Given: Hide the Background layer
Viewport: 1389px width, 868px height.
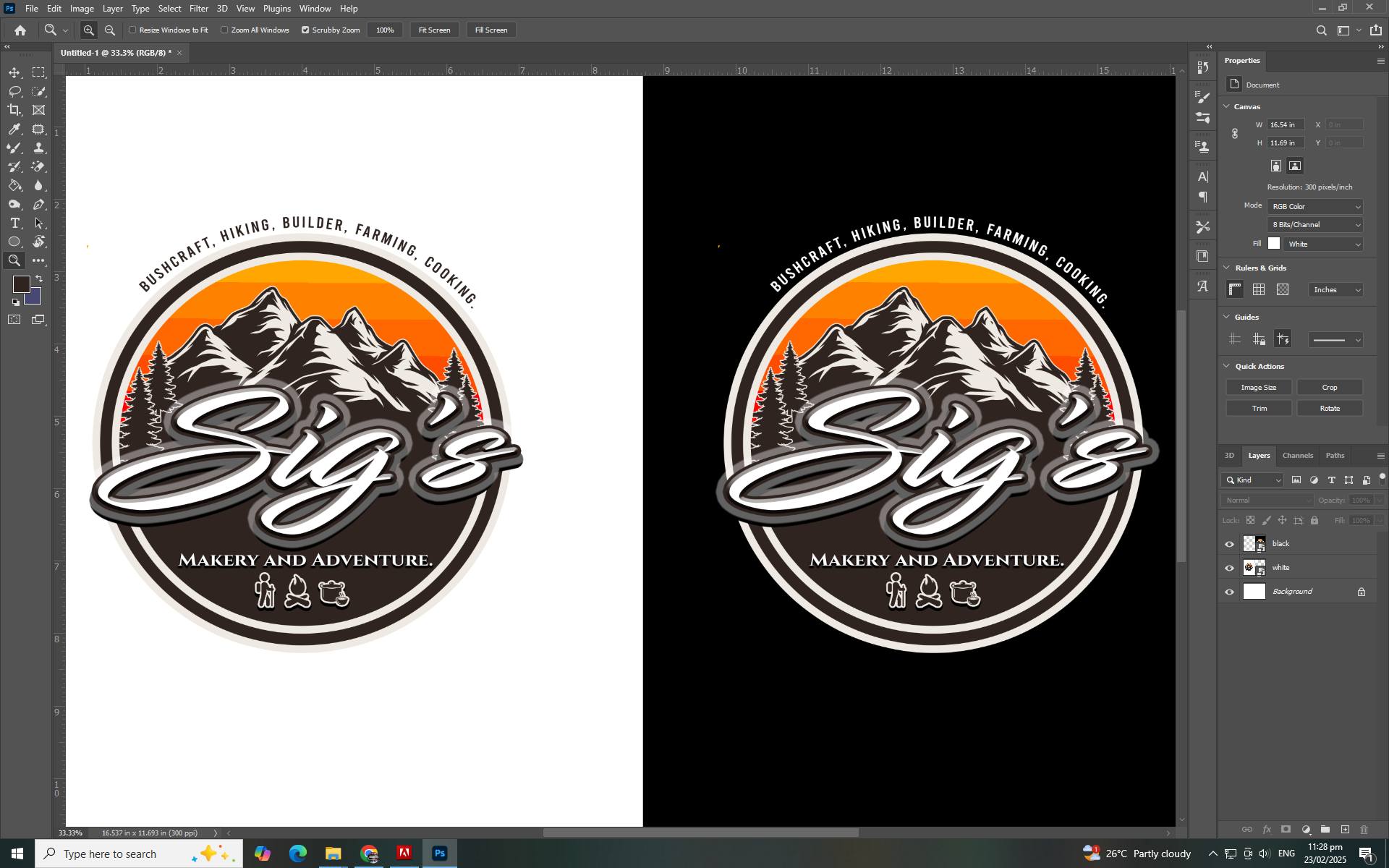Looking at the screenshot, I should click(1229, 592).
